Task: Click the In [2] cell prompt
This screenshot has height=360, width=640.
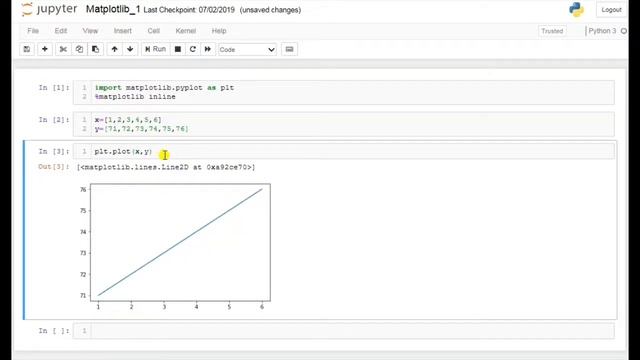Action: pos(54,120)
